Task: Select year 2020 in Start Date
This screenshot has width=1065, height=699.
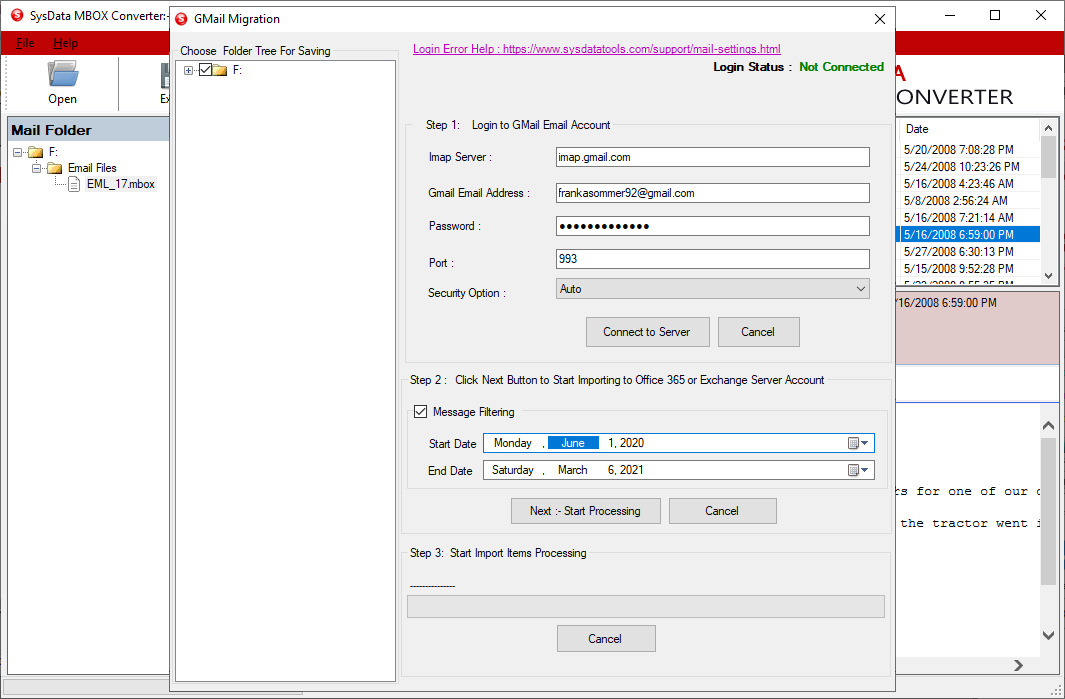Action: (632, 443)
